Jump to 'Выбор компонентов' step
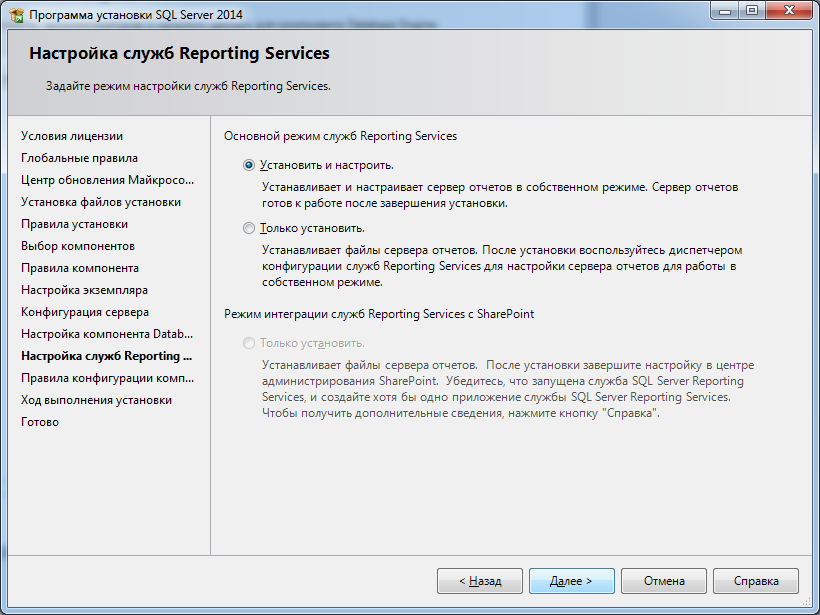Image resolution: width=820 pixels, height=615 pixels. pos(78,246)
